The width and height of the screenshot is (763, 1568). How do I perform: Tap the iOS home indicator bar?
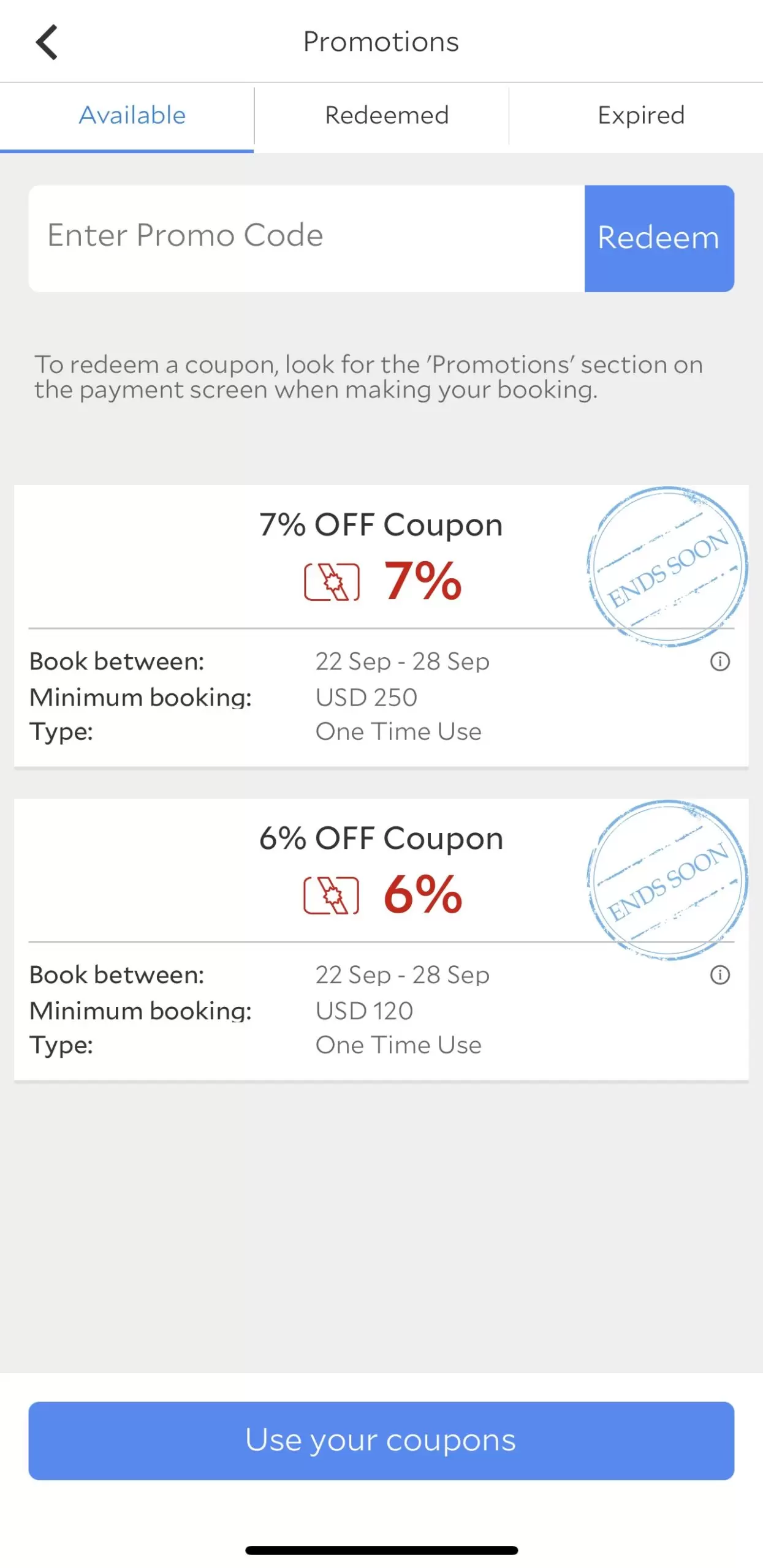coord(381,1550)
